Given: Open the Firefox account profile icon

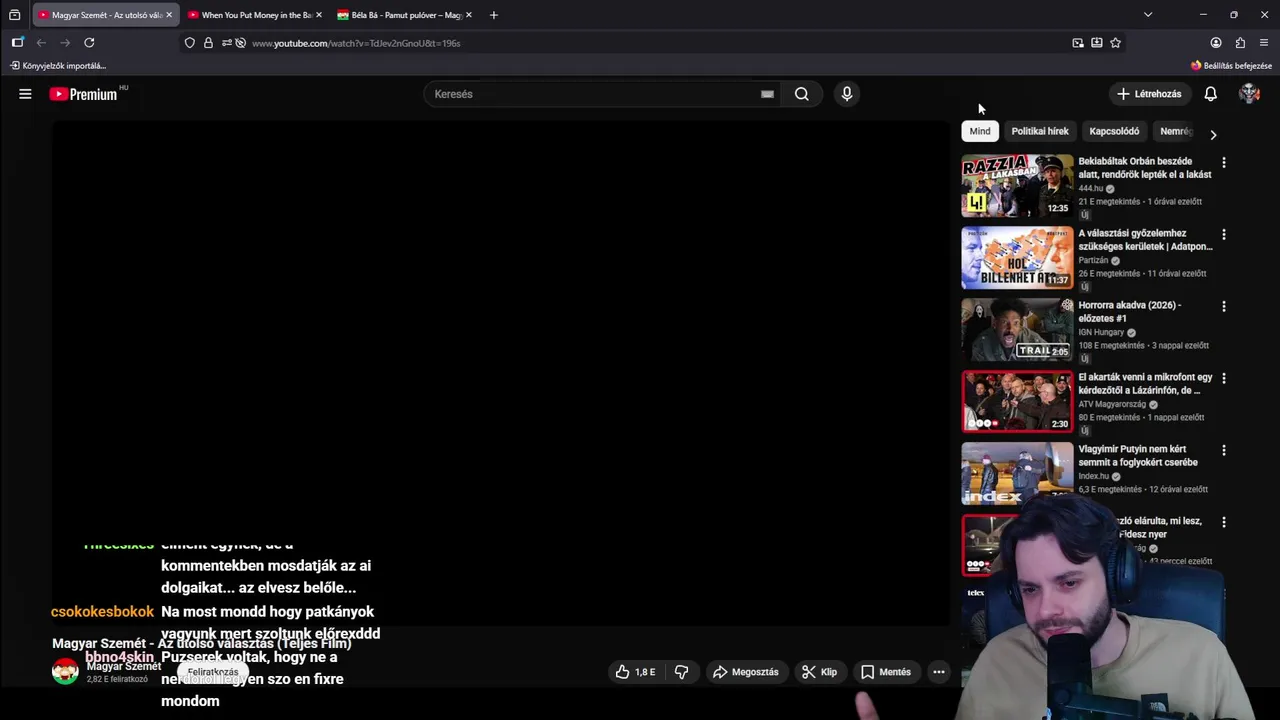Looking at the screenshot, I should coord(1216,43).
